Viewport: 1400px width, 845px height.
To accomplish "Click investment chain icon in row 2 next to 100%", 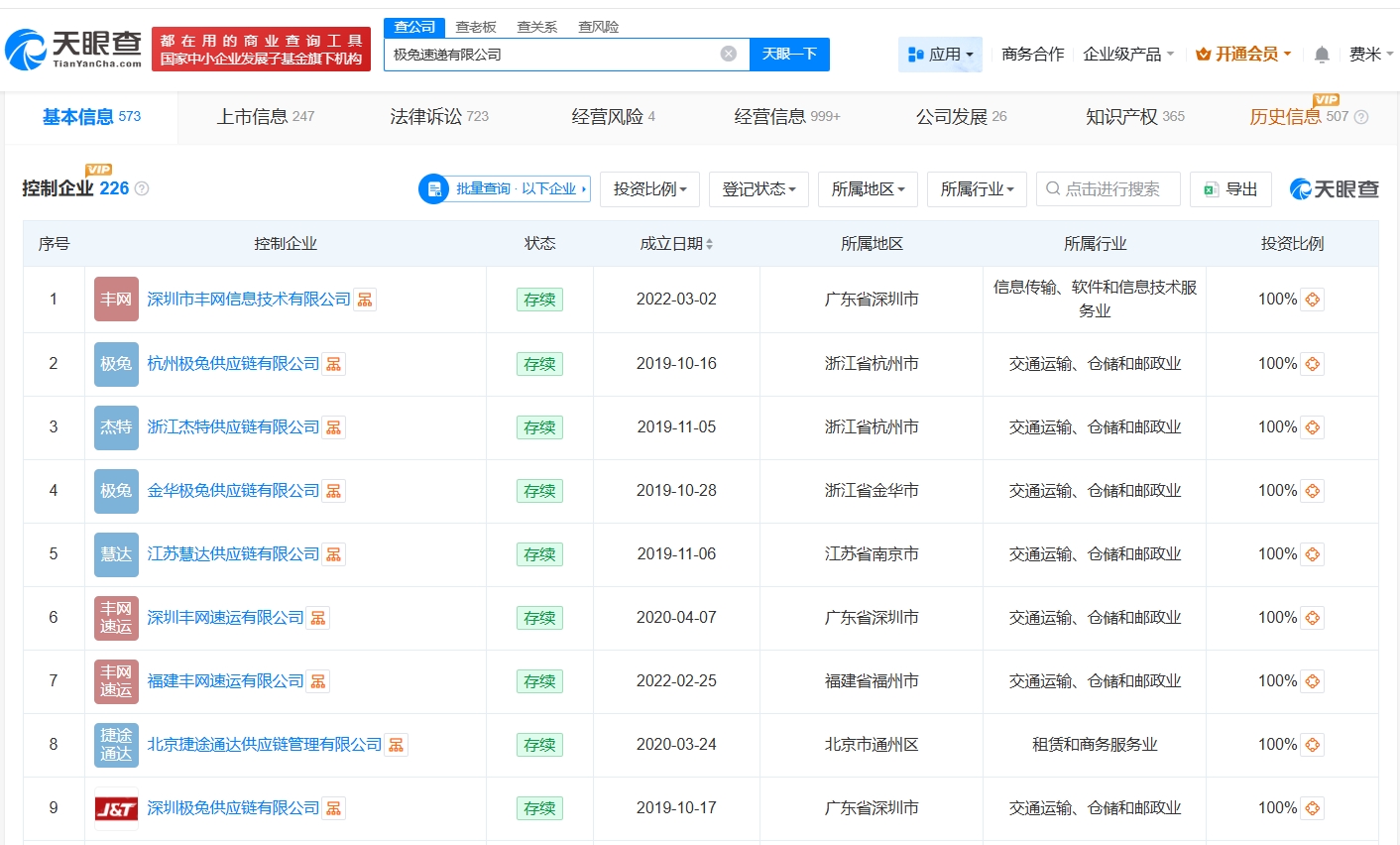I will tap(1313, 364).
